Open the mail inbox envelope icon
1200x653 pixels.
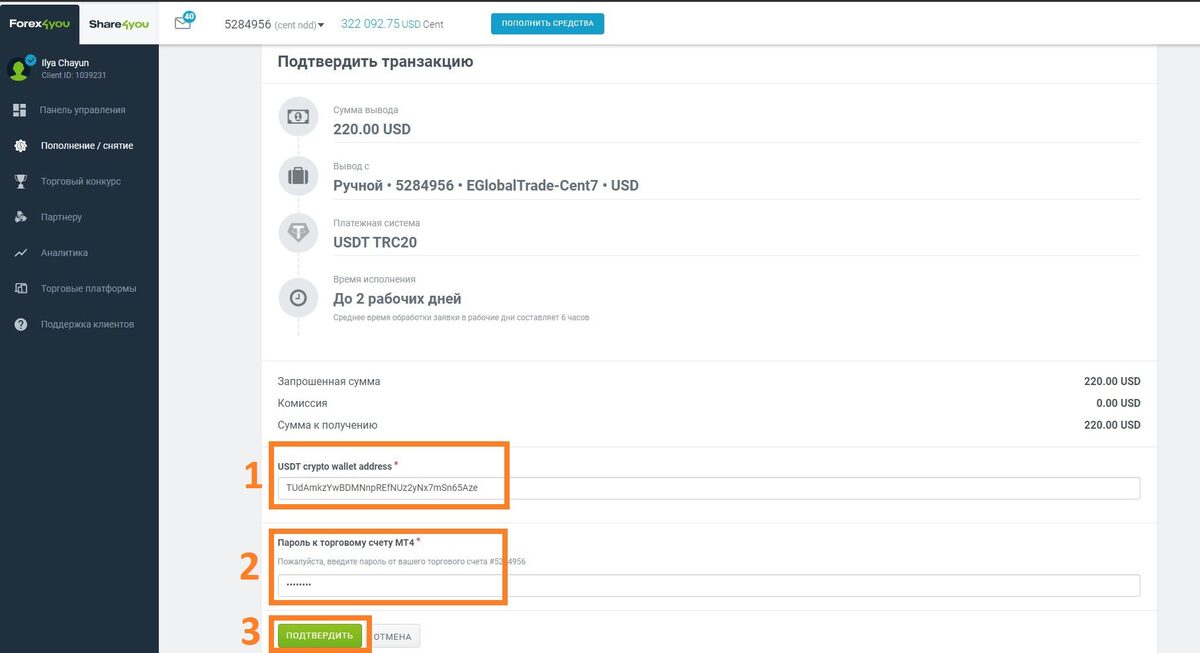pos(182,23)
